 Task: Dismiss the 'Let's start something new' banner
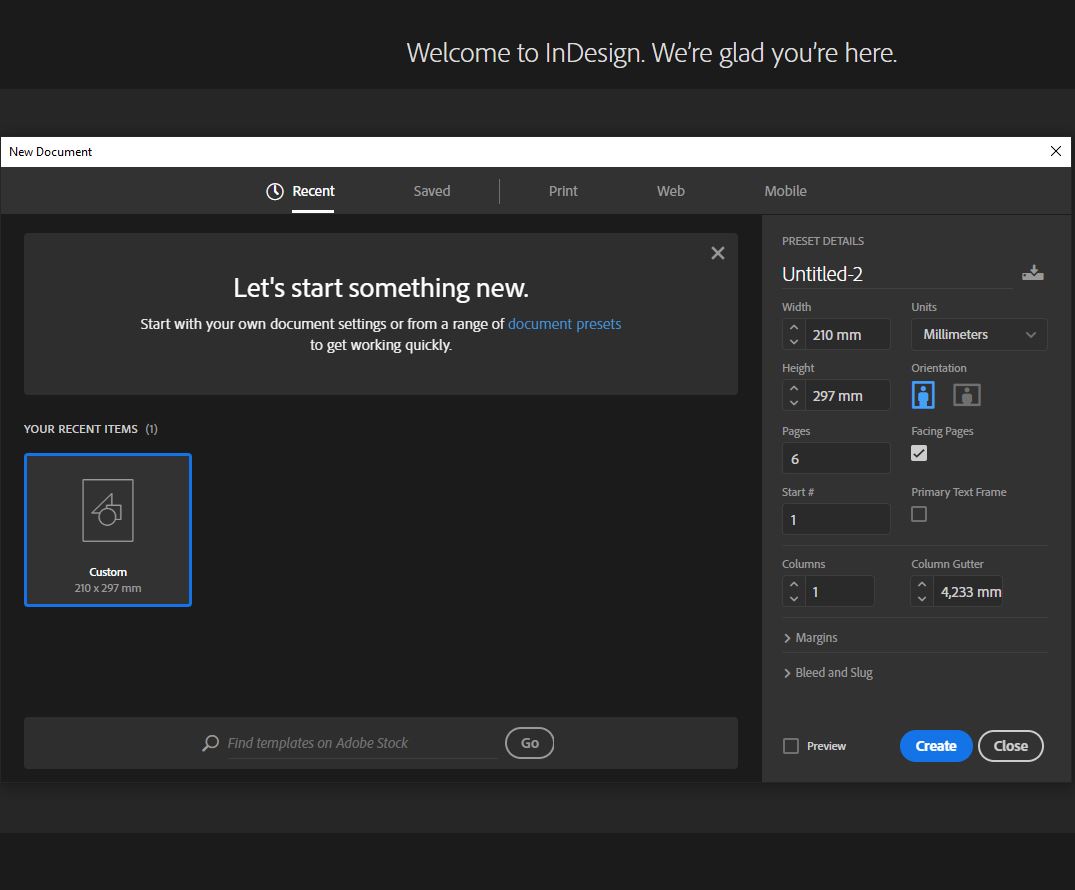point(718,253)
